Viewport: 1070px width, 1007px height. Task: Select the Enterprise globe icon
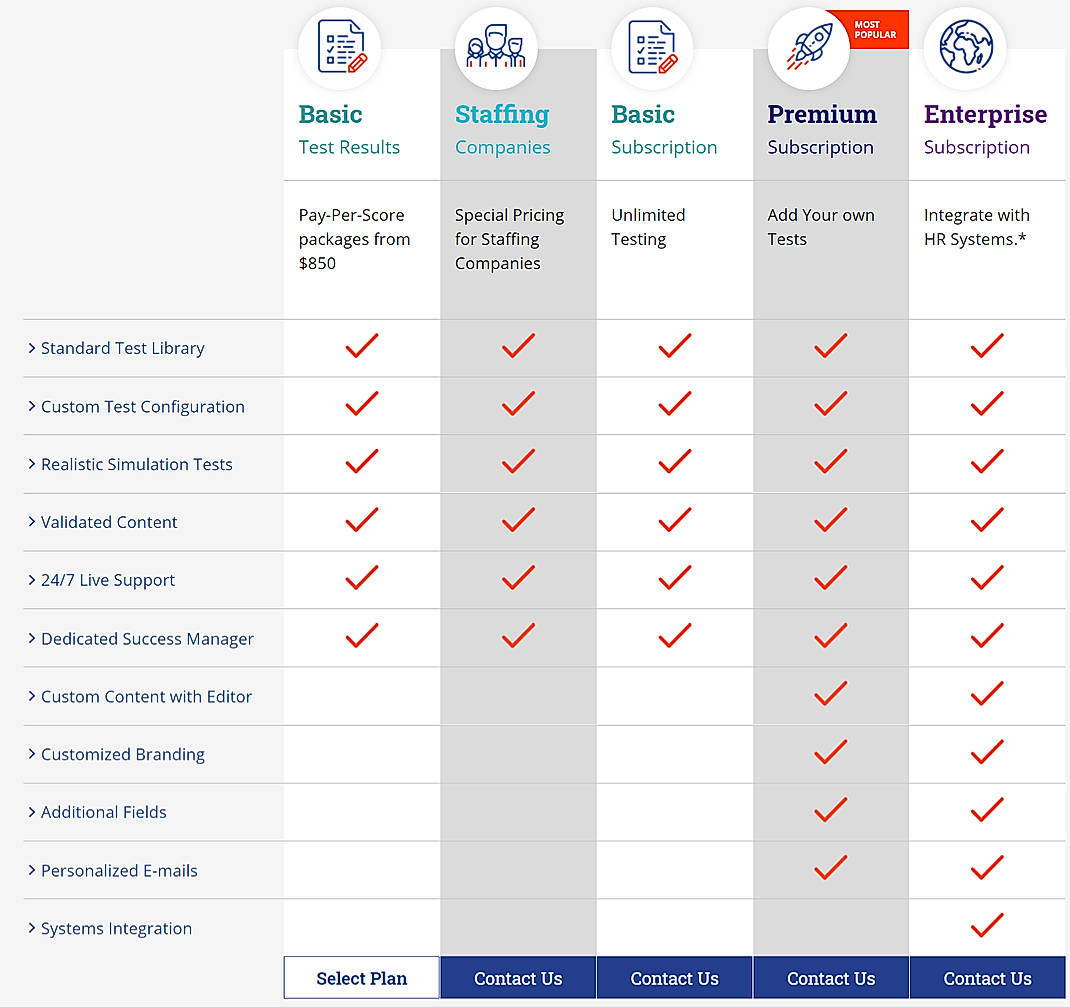pyautogui.click(x=964, y=47)
